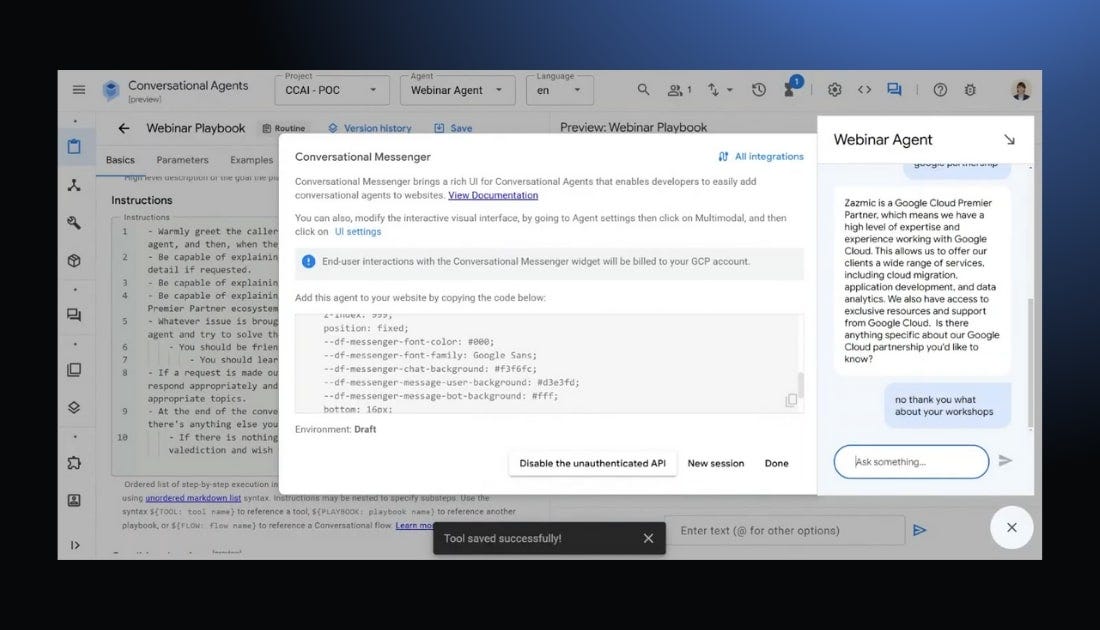The image size is (1100, 630).
Task: Expand the left sidebar
Action: (75, 545)
